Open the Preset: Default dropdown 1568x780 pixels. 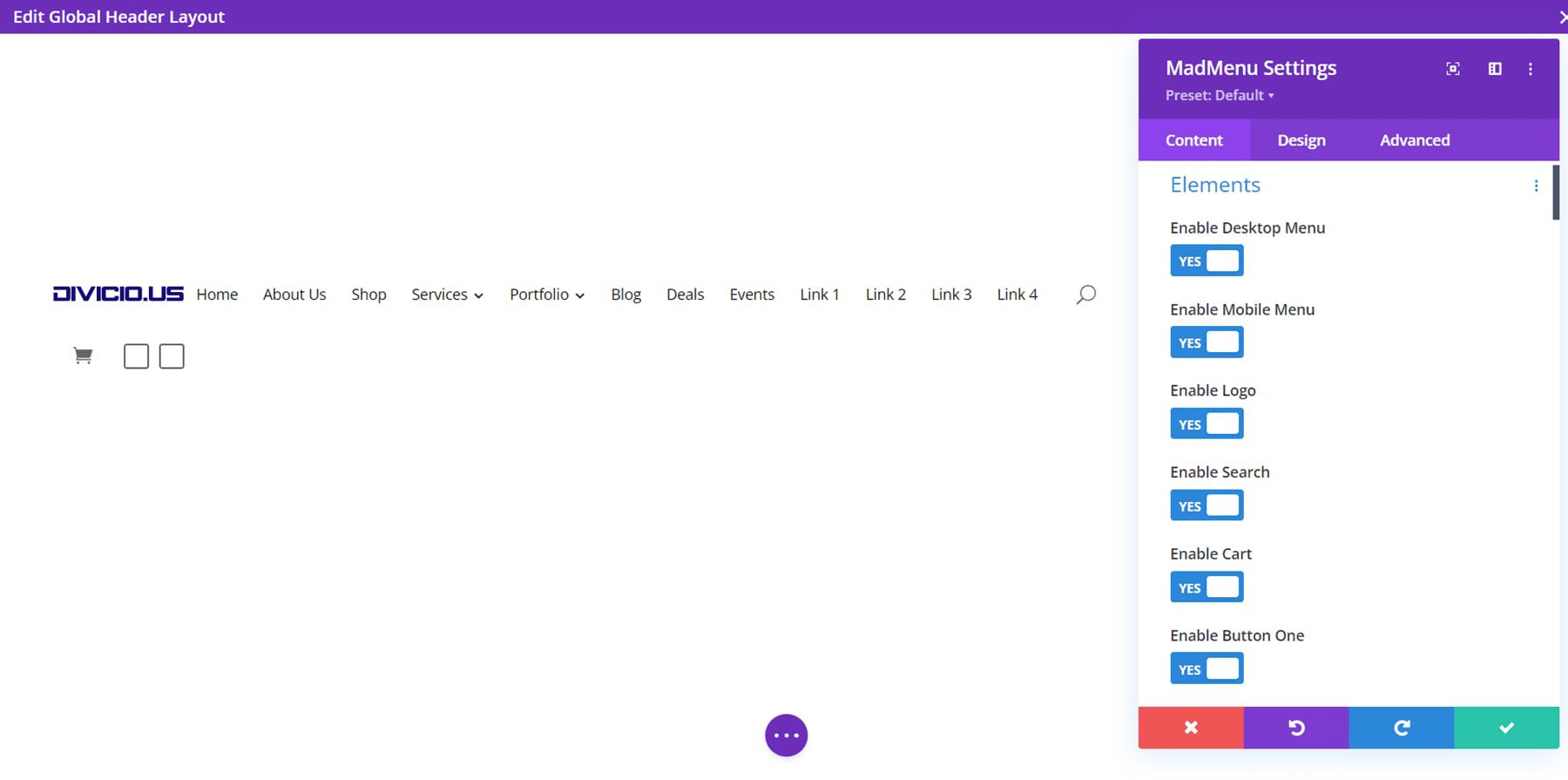click(x=1220, y=95)
